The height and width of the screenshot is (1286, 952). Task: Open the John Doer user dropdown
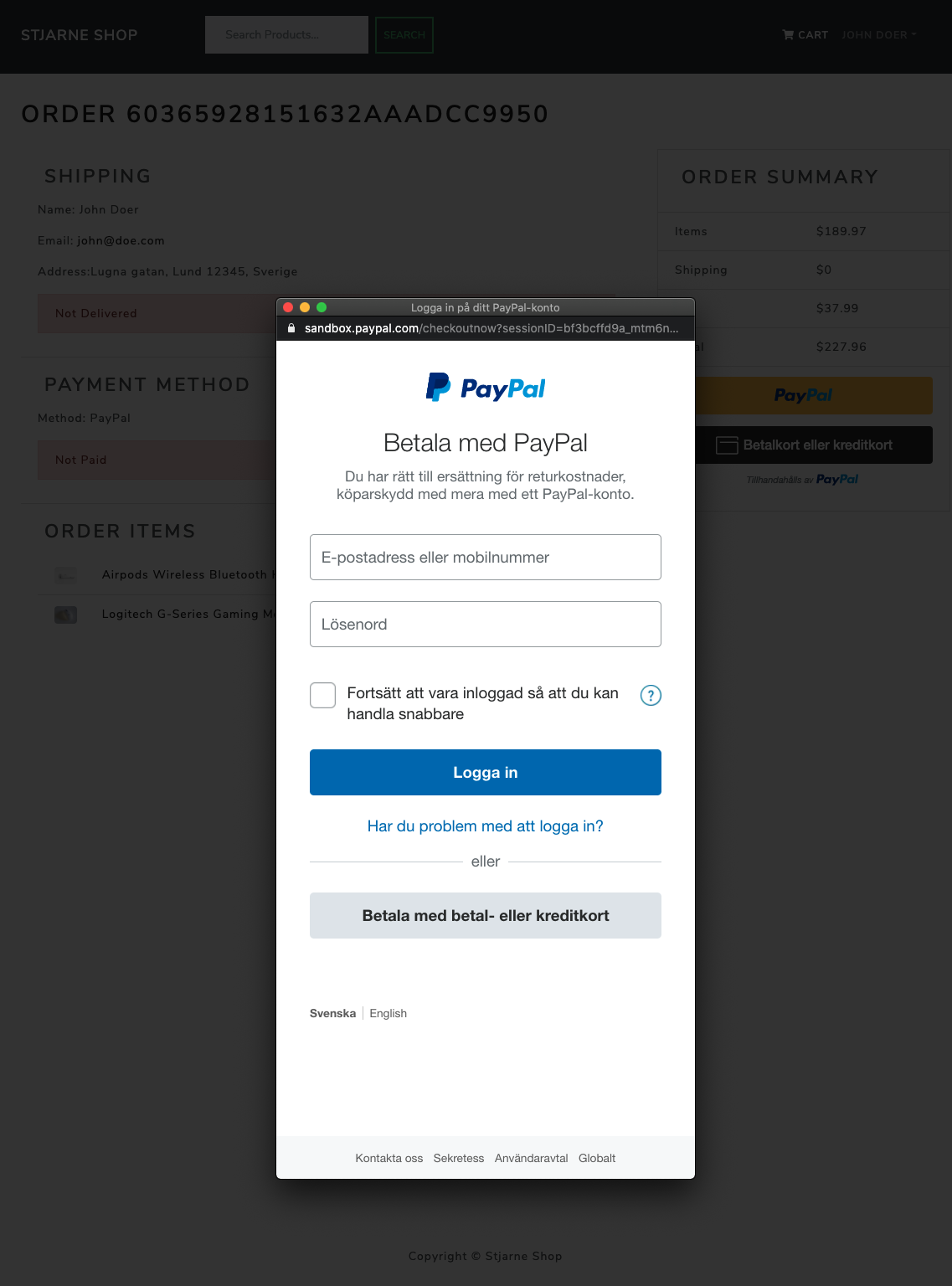point(879,34)
